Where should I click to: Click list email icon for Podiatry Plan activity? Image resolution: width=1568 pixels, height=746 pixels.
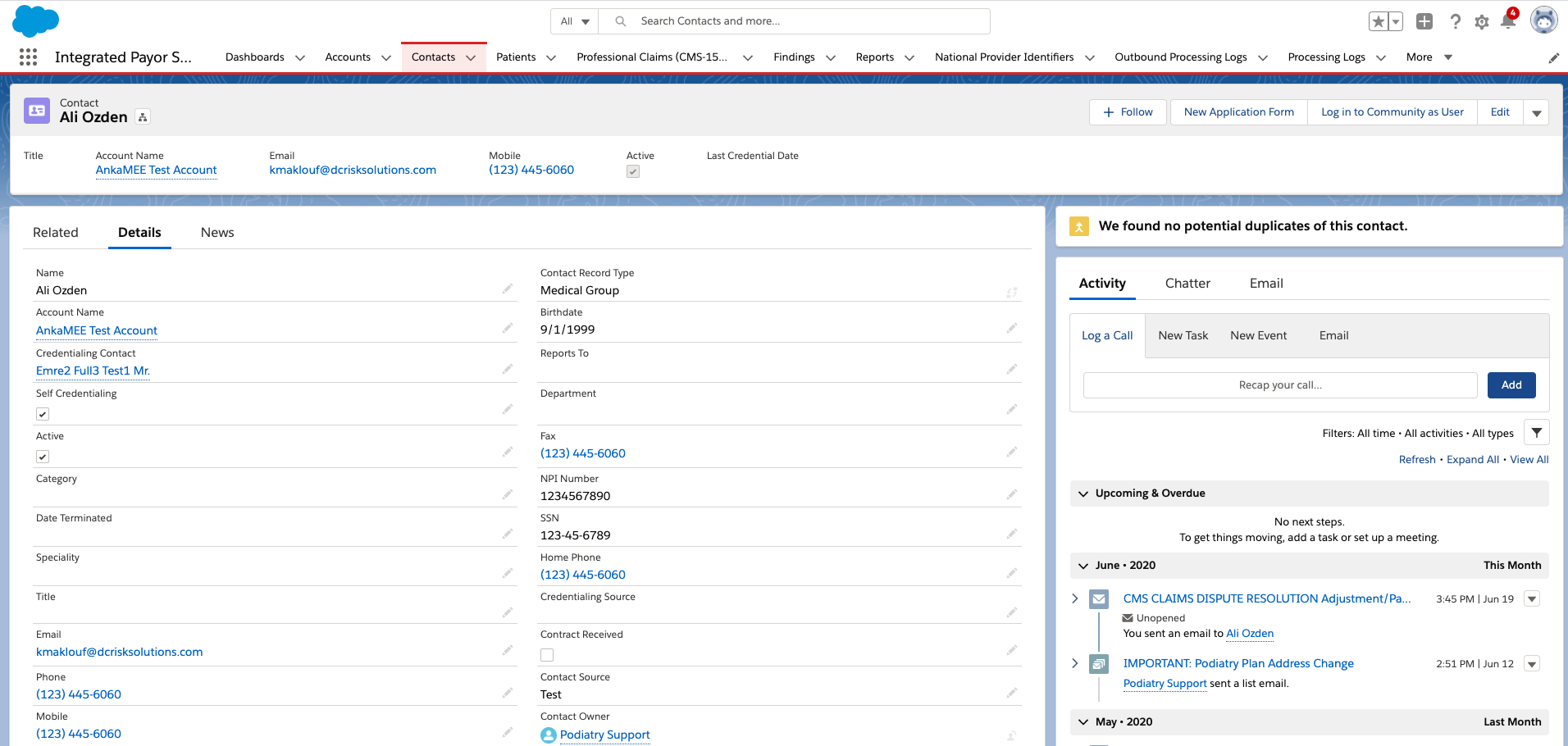point(1099,664)
